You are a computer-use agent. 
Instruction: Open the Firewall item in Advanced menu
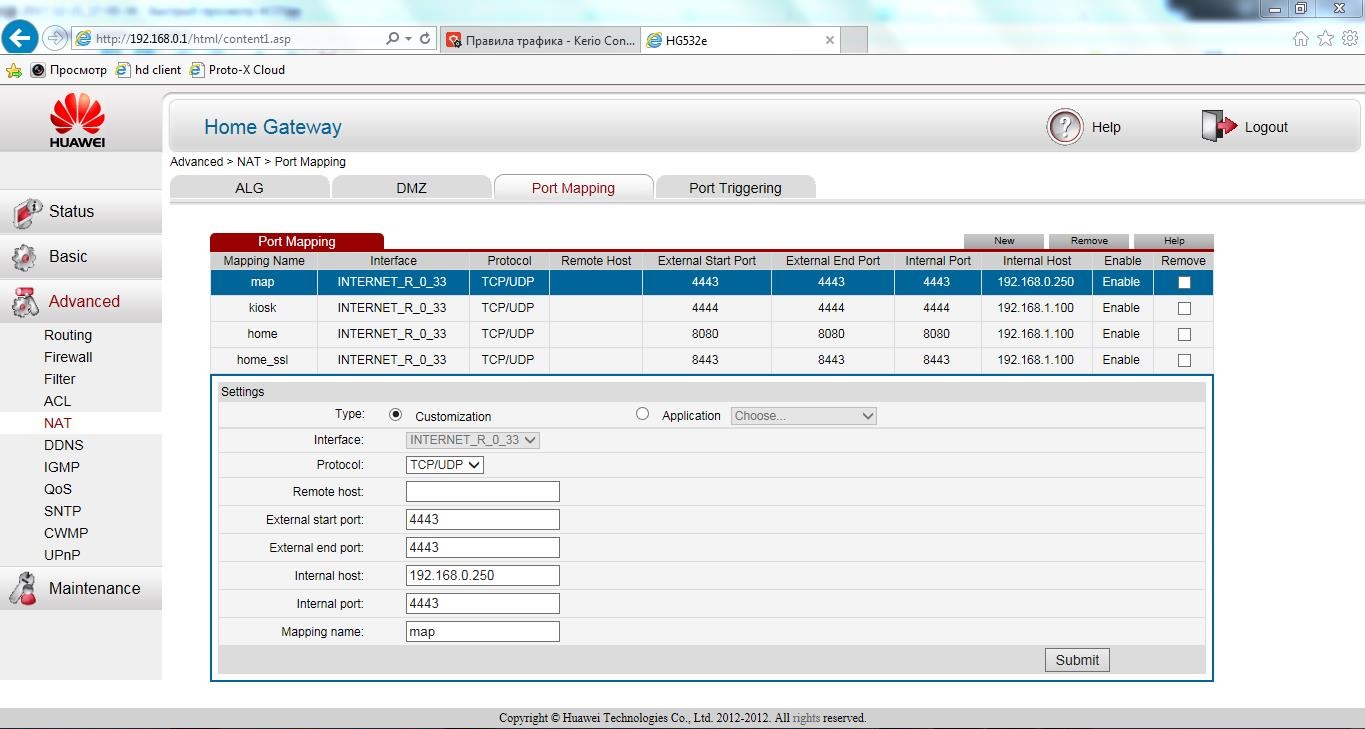pyautogui.click(x=68, y=357)
